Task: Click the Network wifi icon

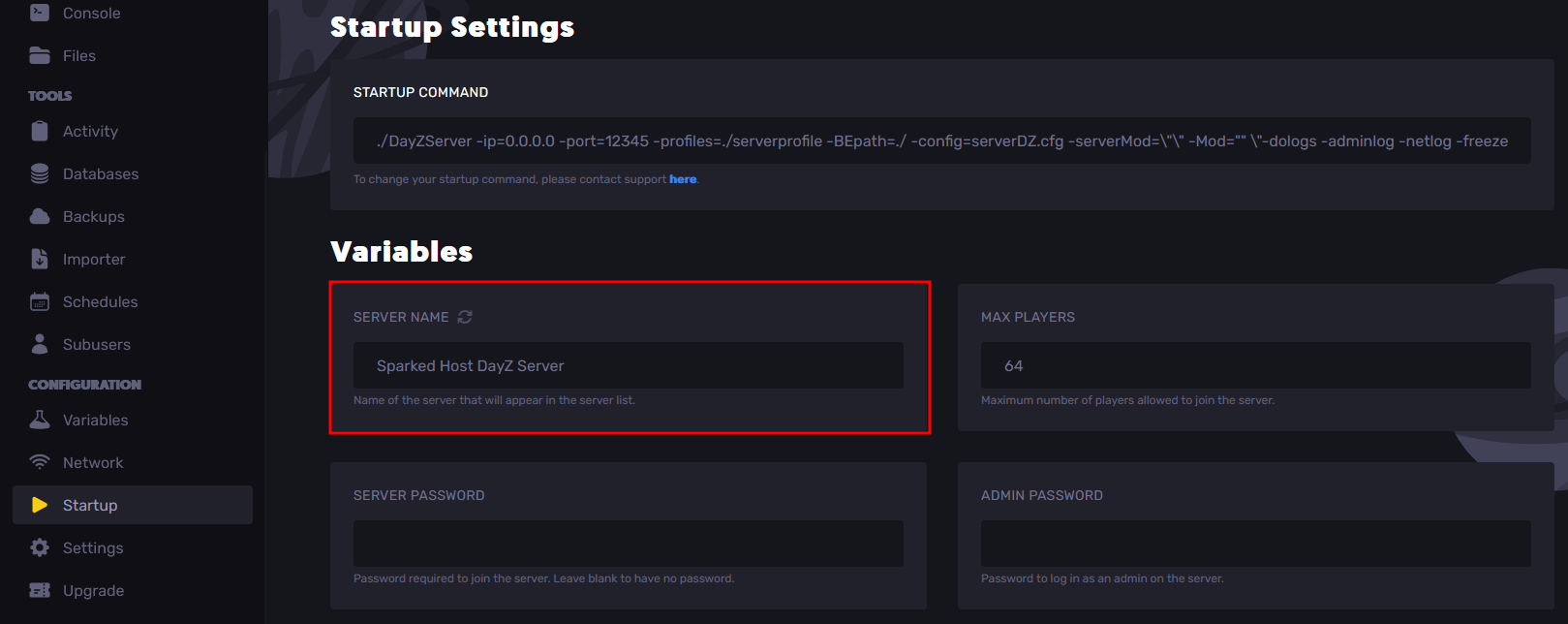Action: coord(40,462)
